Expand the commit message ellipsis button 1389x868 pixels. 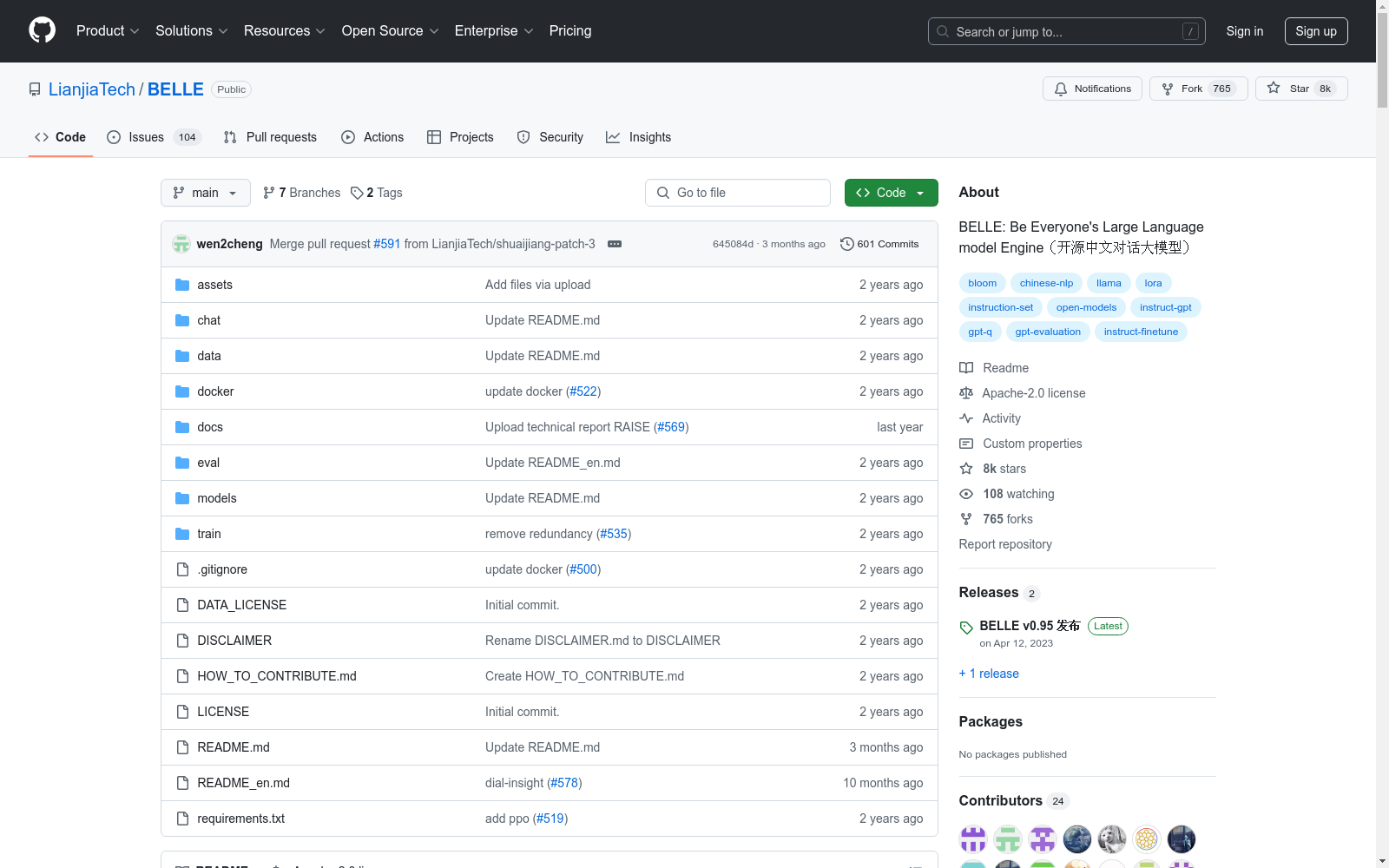pos(615,244)
